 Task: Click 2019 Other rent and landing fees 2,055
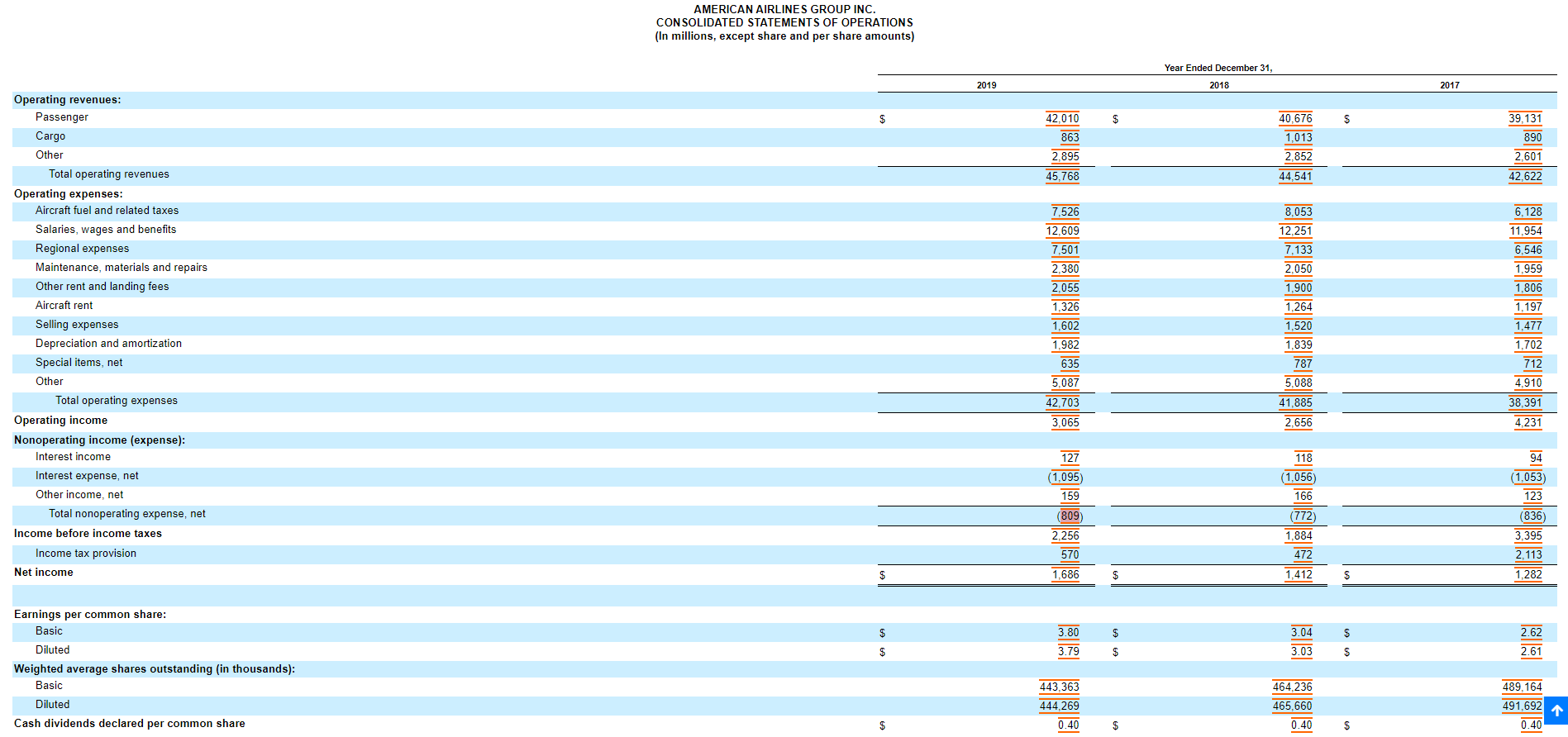tap(1065, 288)
